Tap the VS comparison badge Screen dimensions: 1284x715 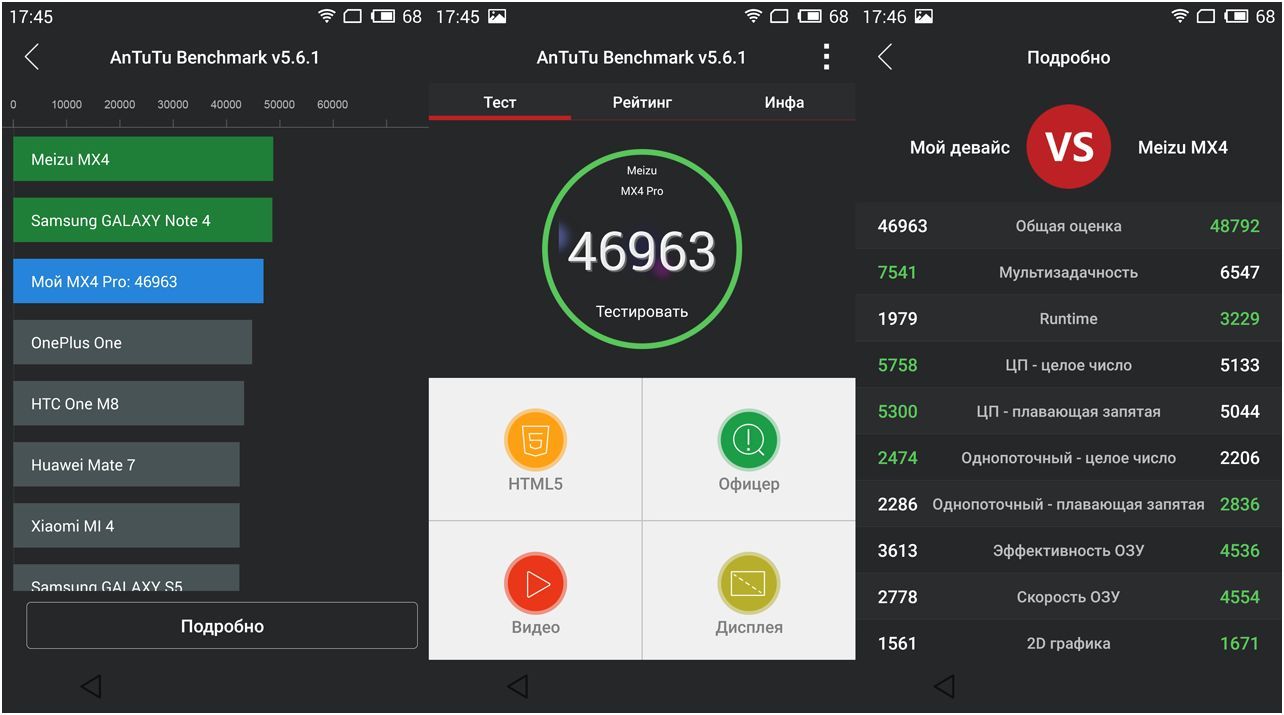pyautogui.click(x=1069, y=147)
